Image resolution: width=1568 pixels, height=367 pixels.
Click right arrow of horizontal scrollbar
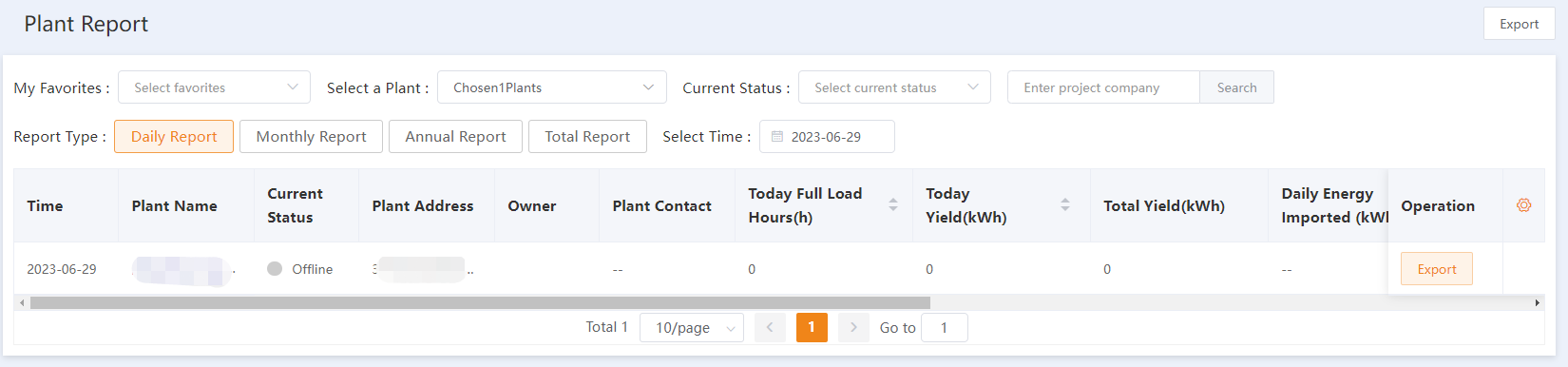1537,303
